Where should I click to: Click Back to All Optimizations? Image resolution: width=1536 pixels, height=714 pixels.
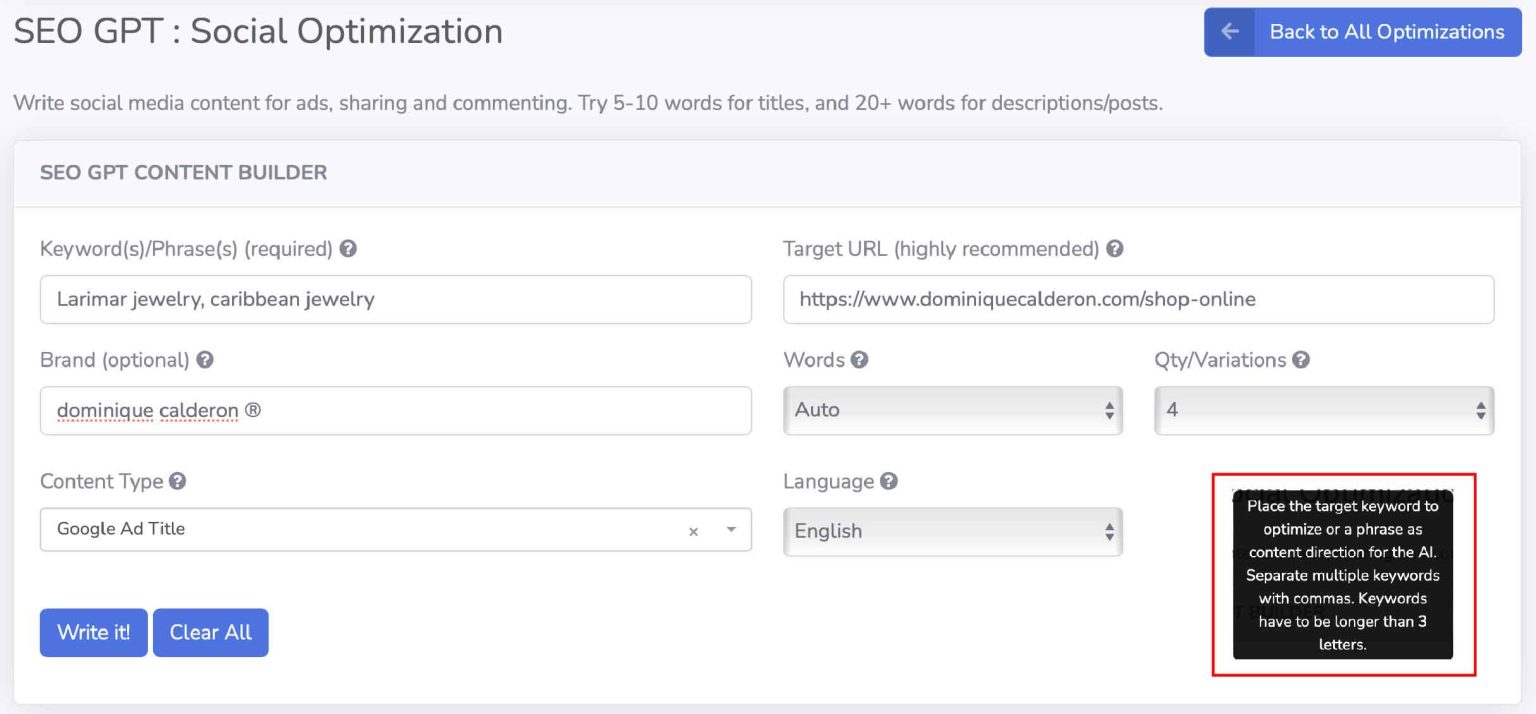point(1386,31)
